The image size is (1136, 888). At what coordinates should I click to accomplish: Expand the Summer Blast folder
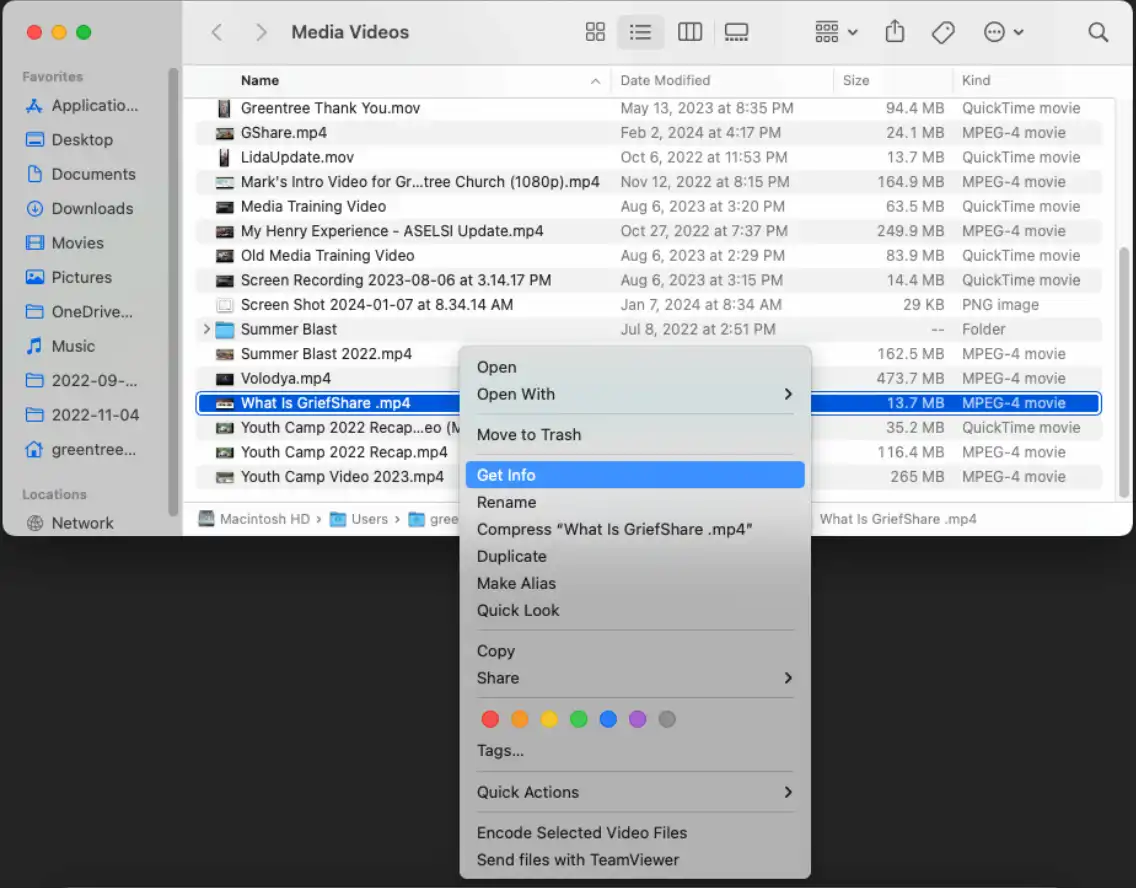click(207, 329)
